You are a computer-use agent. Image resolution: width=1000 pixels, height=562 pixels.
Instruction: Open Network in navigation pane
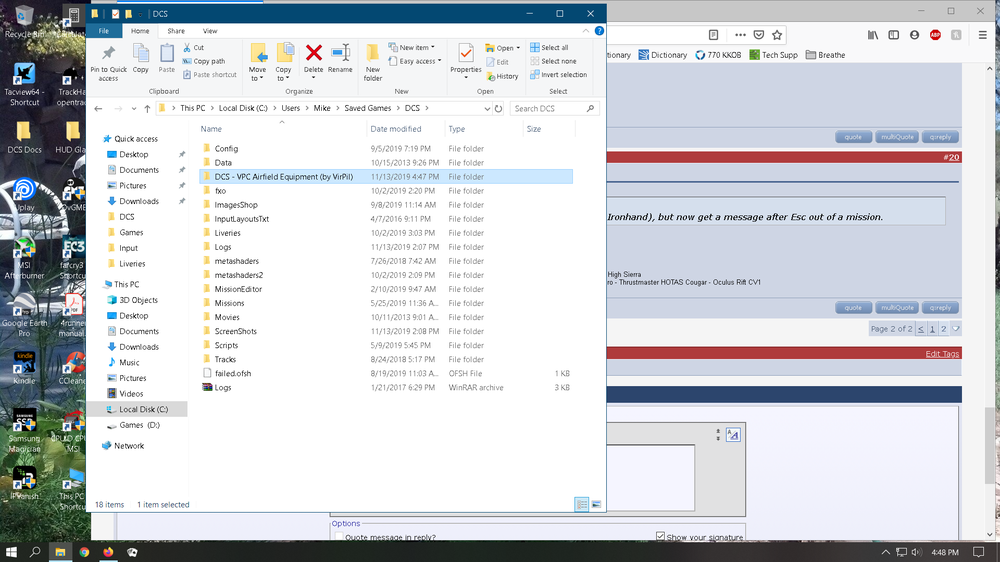(129, 446)
